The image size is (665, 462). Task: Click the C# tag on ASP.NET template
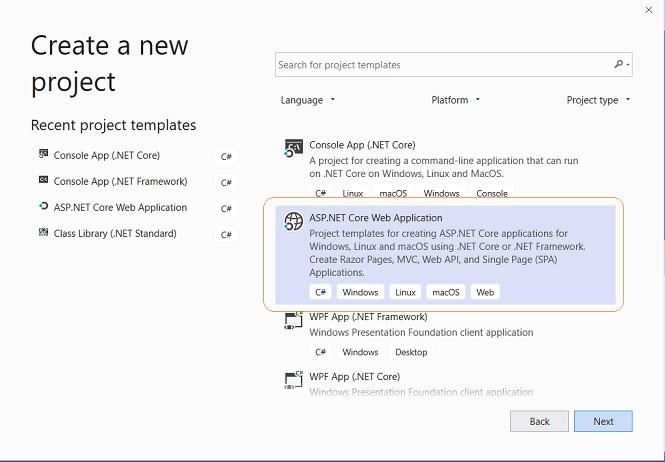(x=320, y=292)
